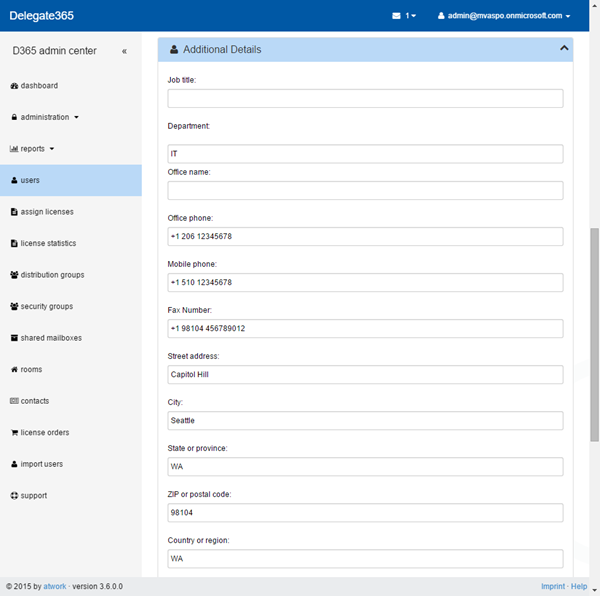Image resolution: width=600 pixels, height=596 pixels.
Task: Expand the reports submenu
Action: click(x=32, y=149)
